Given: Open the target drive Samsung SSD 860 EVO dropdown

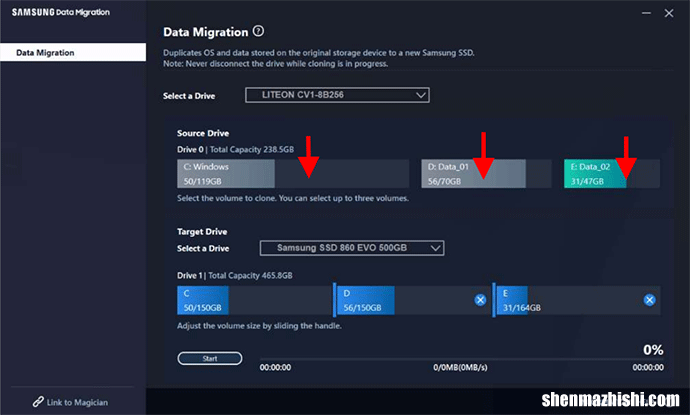Looking at the screenshot, I should tap(352, 248).
